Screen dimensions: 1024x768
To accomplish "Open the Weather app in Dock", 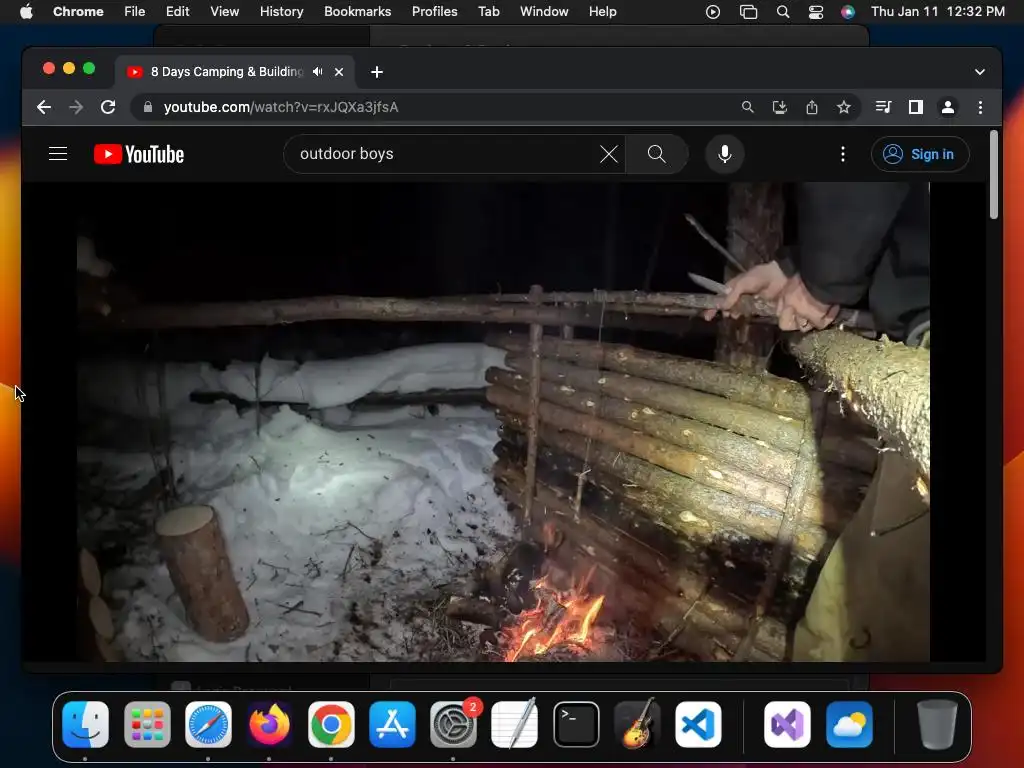I will [849, 724].
